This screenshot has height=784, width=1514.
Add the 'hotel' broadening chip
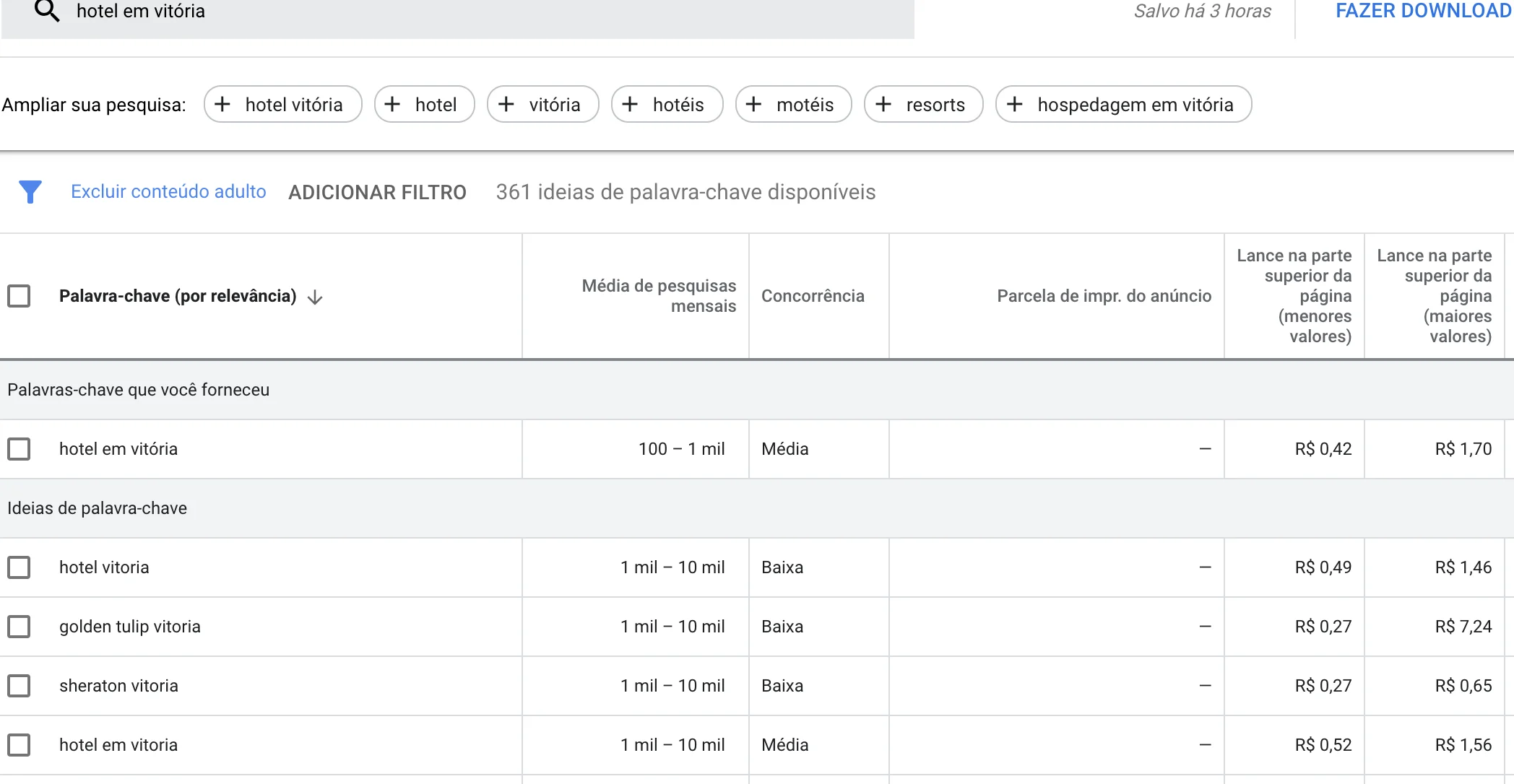[424, 105]
